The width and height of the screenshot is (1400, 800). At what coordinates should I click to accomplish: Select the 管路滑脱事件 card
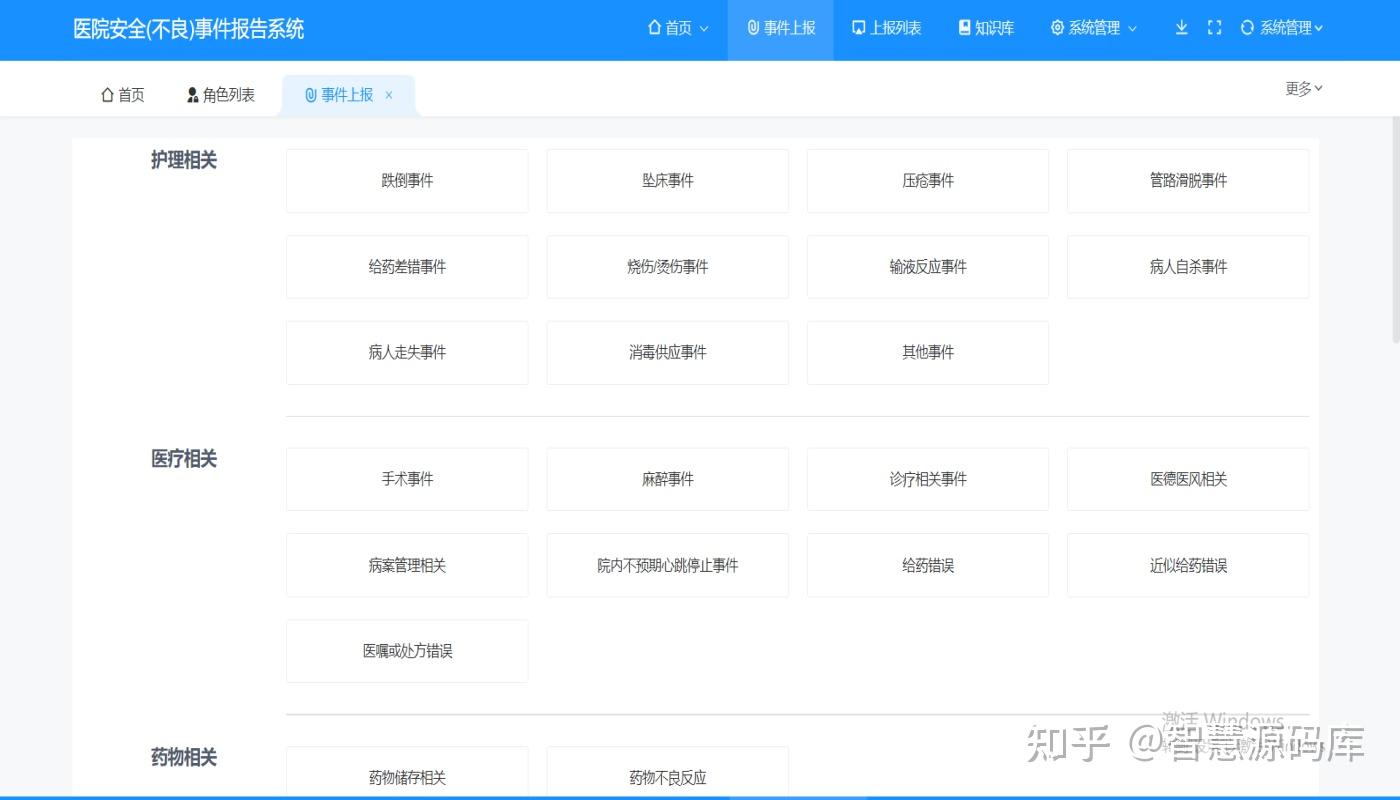tap(1188, 181)
